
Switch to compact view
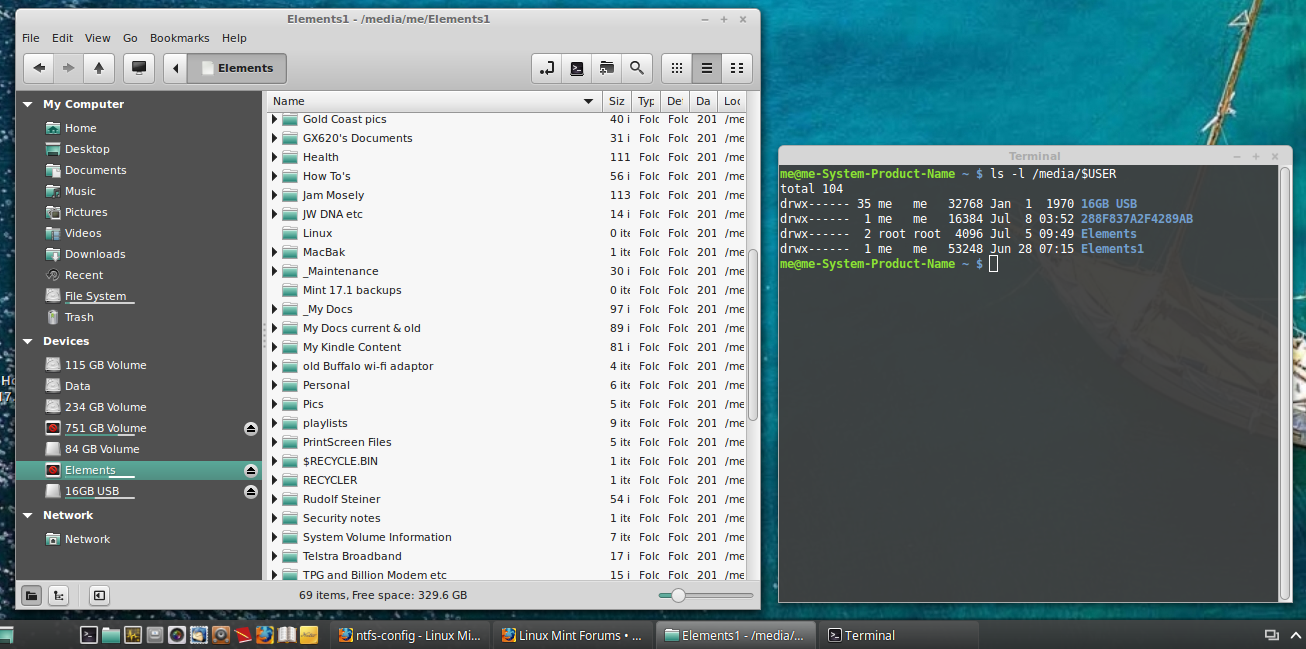pos(737,68)
